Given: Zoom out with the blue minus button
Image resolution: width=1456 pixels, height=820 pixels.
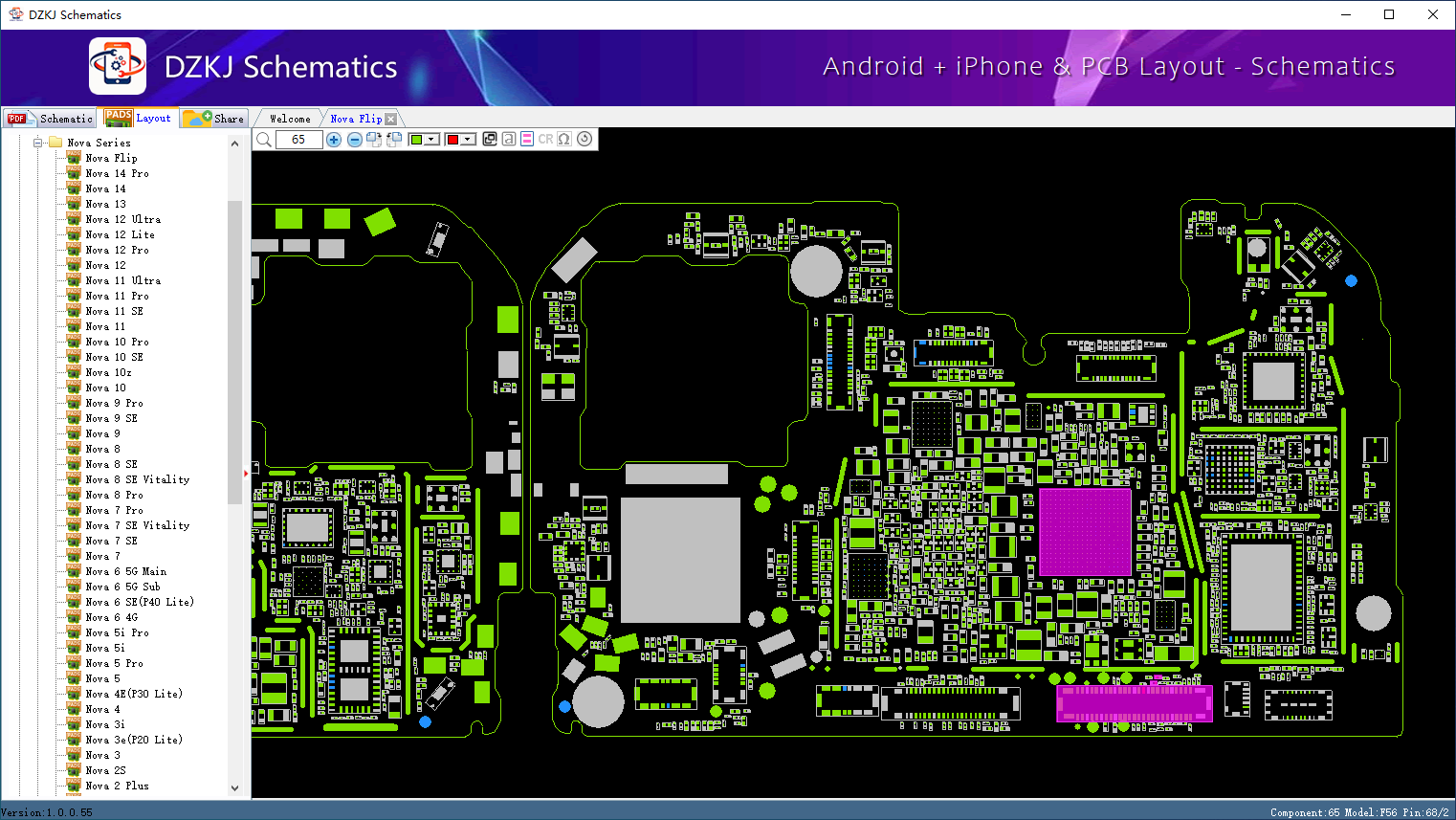Looking at the screenshot, I should pos(355,140).
